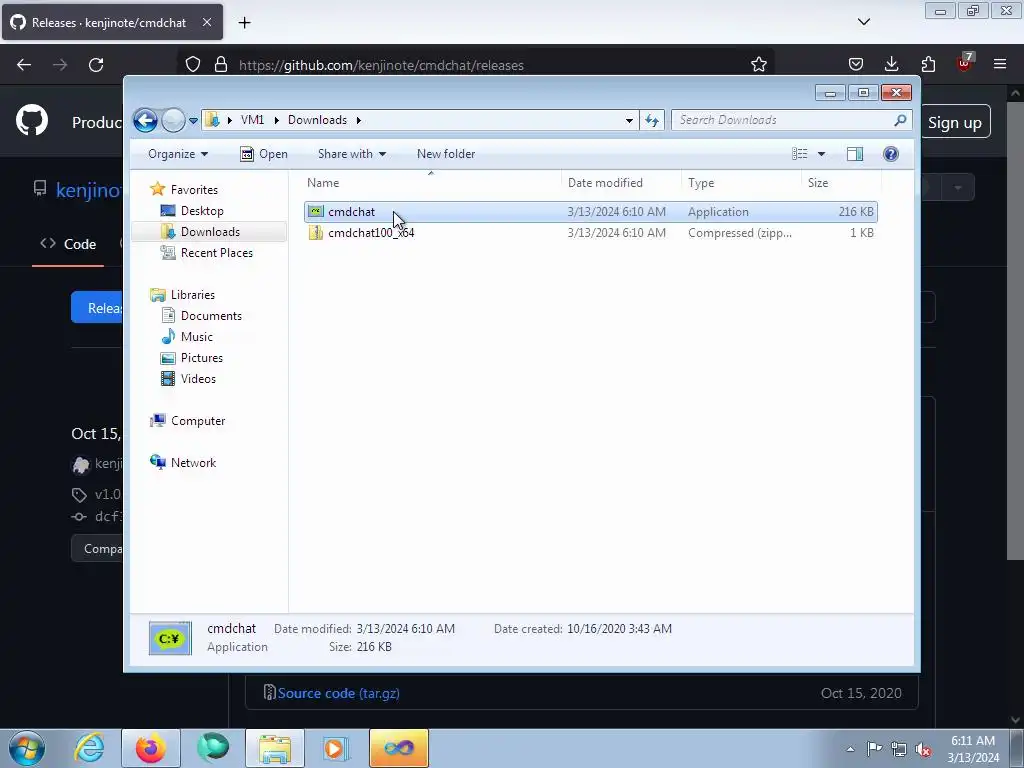
Task: Sort by the Size column header
Action: [x=841, y=183]
